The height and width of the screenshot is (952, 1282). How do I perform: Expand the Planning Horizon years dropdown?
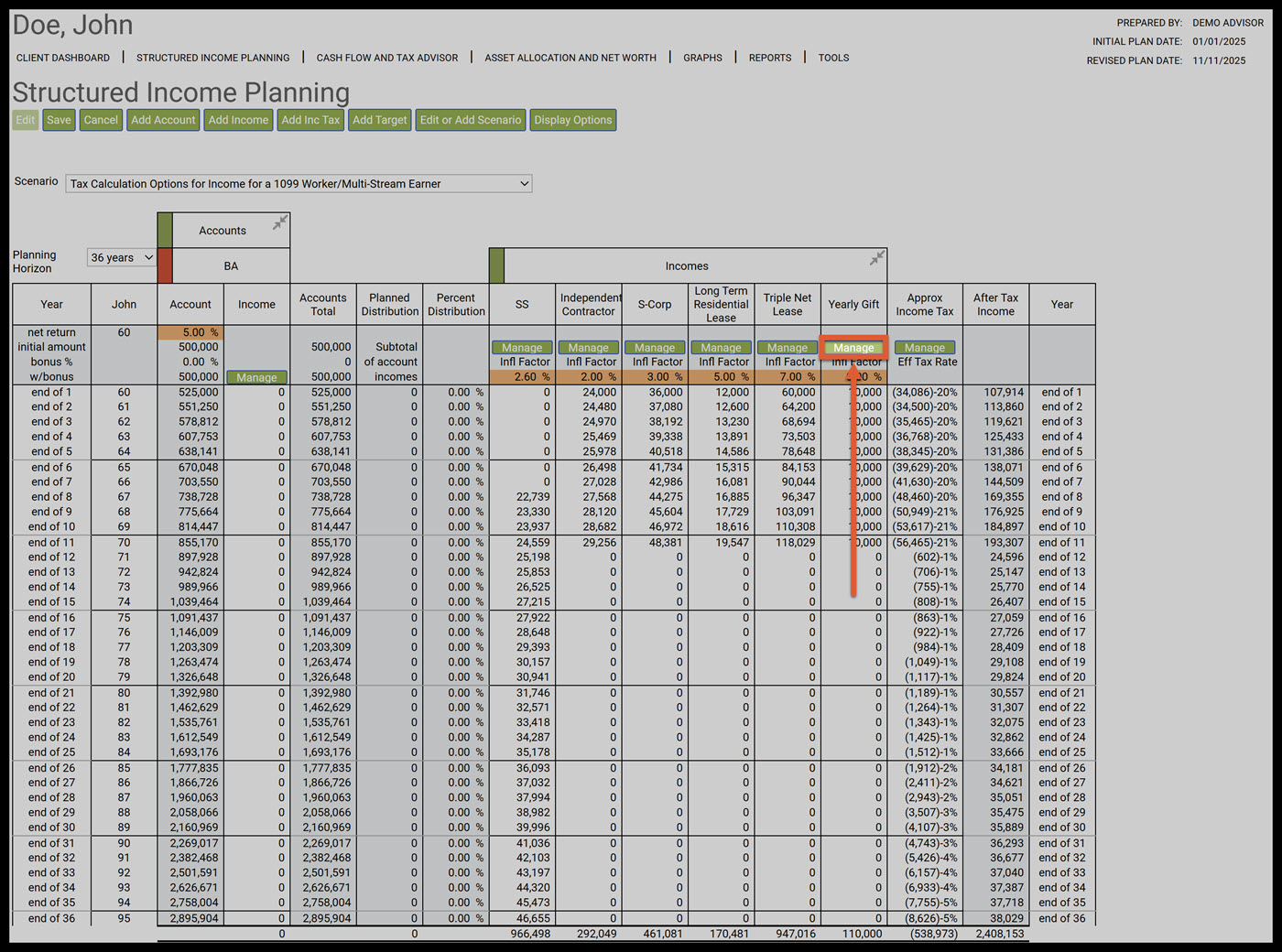coord(121,258)
